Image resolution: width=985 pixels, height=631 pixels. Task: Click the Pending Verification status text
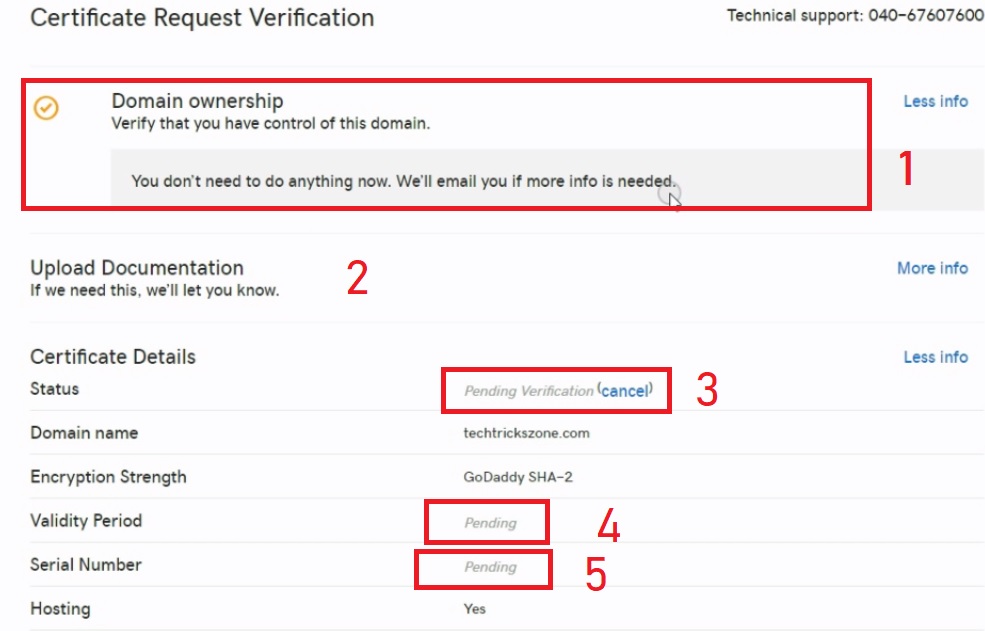528,391
